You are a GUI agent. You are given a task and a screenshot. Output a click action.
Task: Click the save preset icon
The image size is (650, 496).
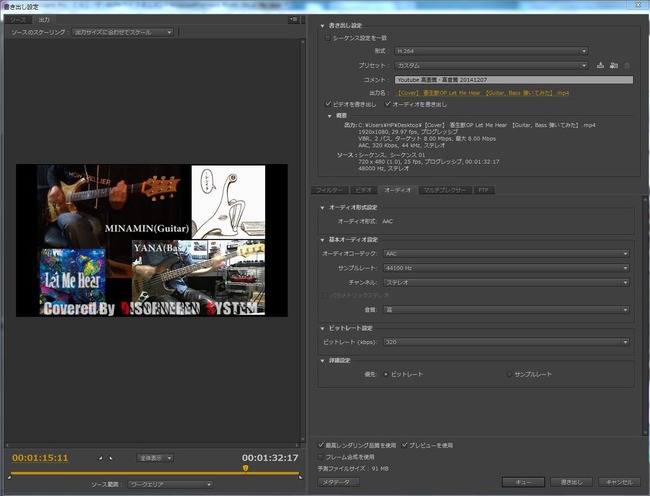click(600, 65)
